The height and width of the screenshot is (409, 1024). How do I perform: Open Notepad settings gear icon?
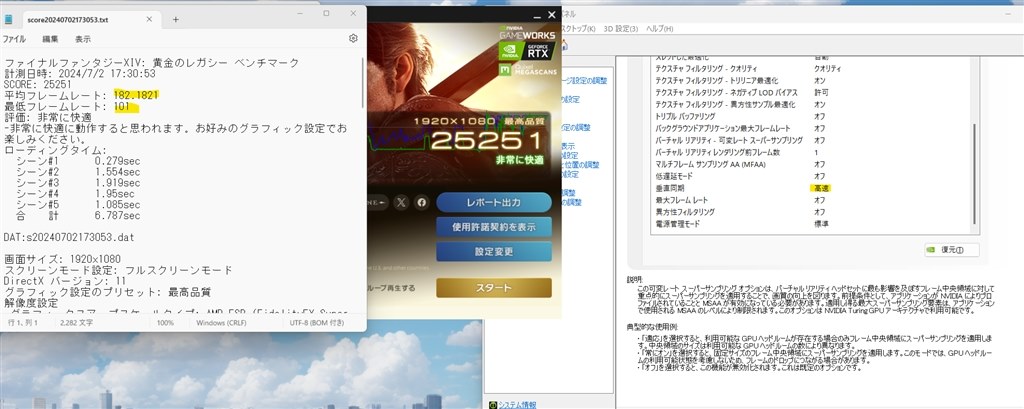click(353, 39)
